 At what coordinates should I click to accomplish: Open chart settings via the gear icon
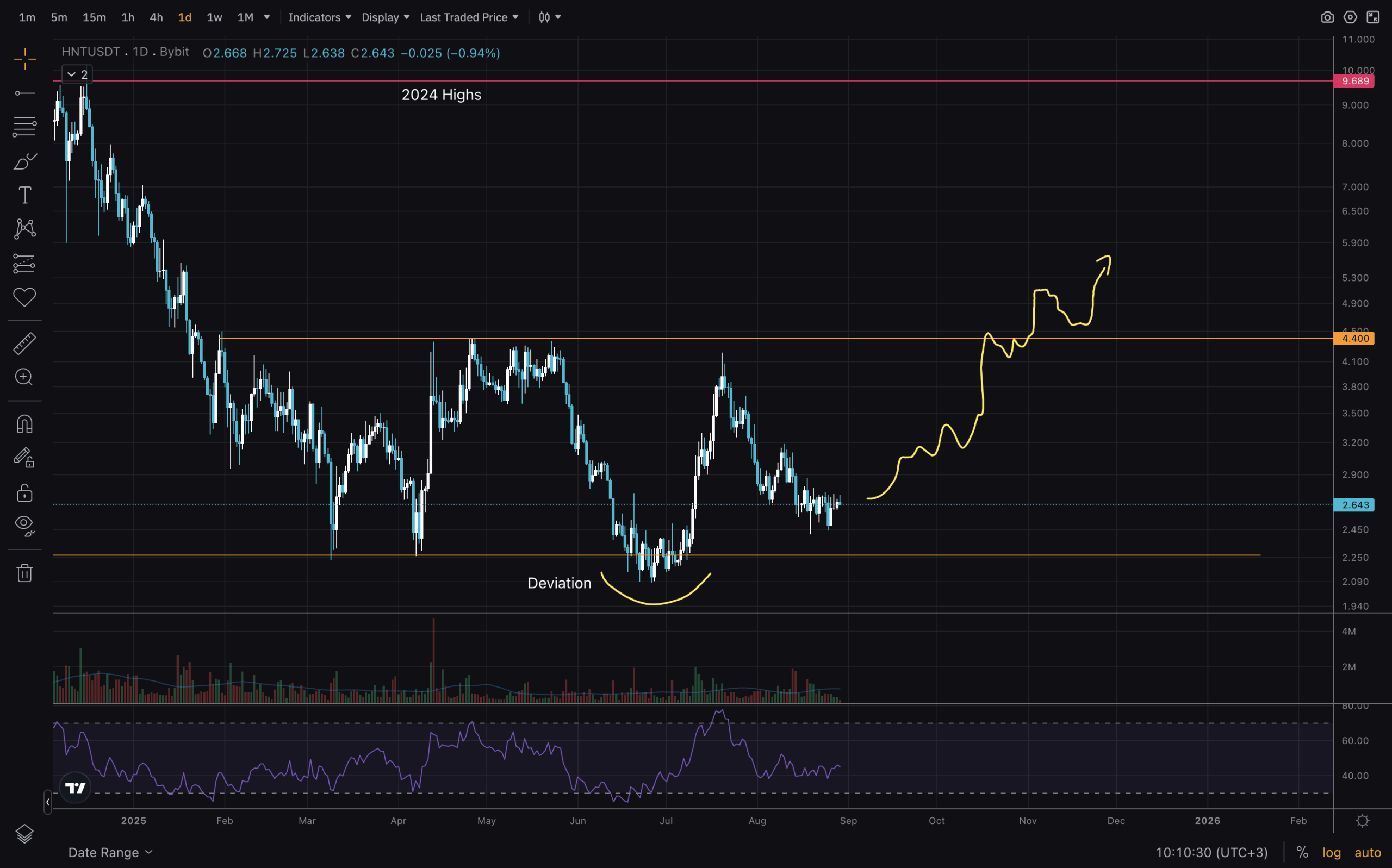(x=1351, y=17)
